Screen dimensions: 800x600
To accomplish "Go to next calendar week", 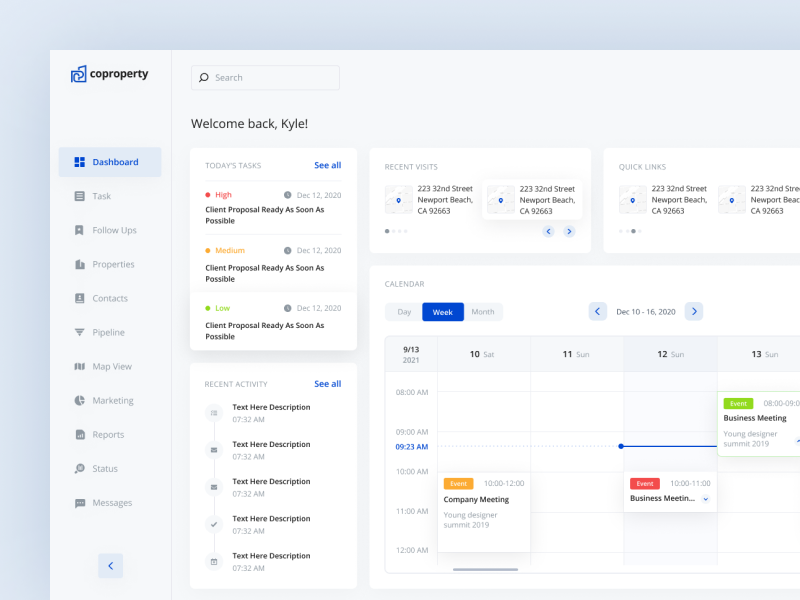I will [x=694, y=311].
